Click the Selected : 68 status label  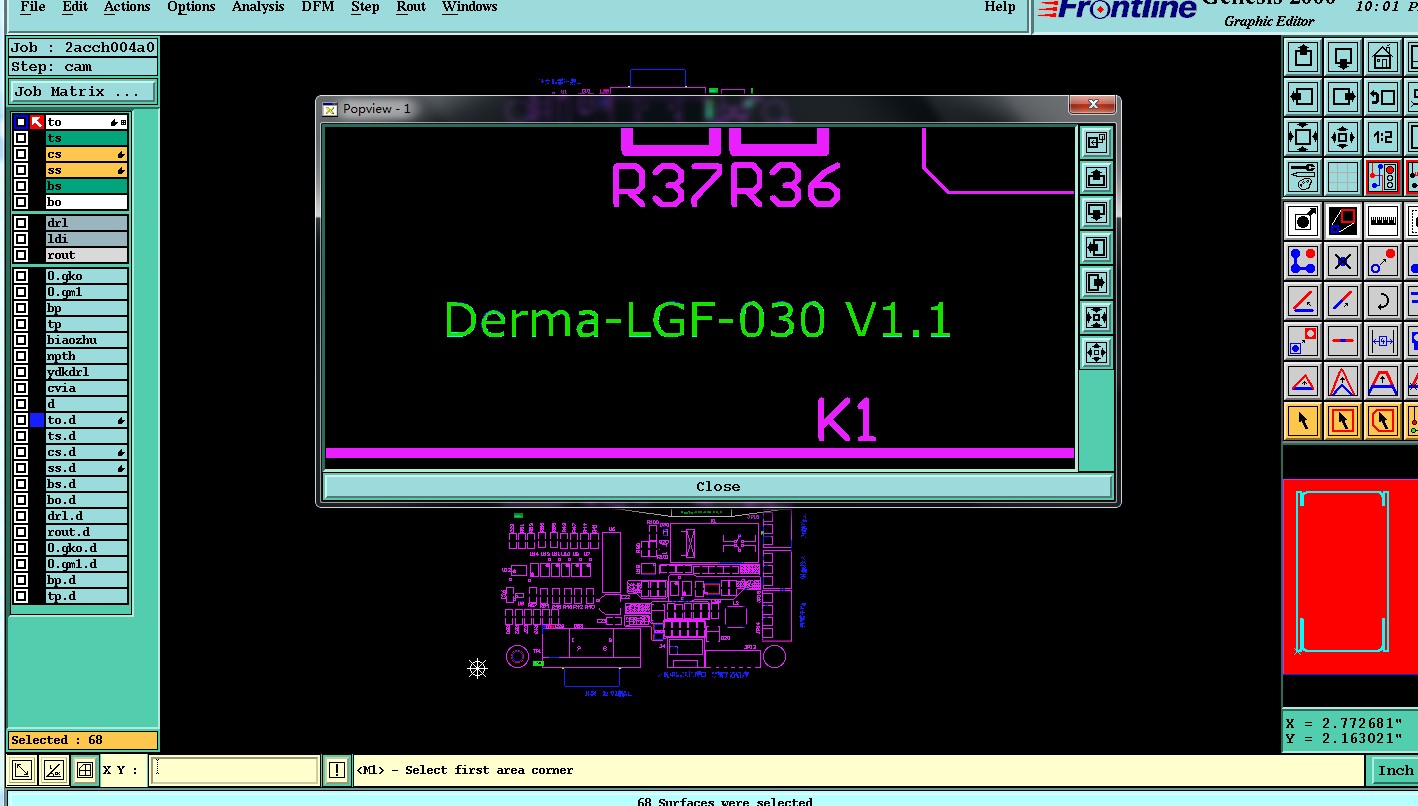83,740
